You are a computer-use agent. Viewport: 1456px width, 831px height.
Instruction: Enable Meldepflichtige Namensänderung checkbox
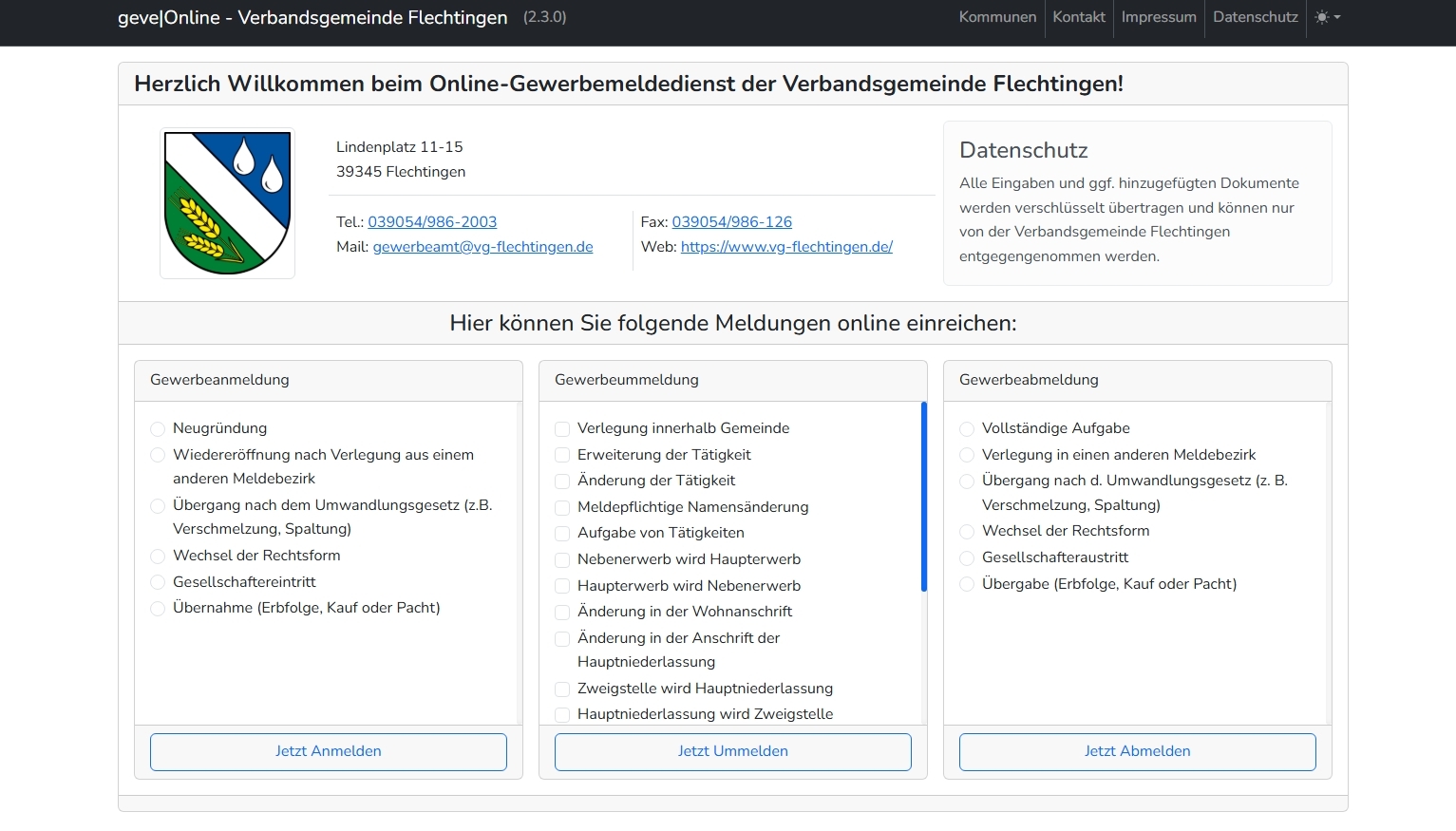562,508
